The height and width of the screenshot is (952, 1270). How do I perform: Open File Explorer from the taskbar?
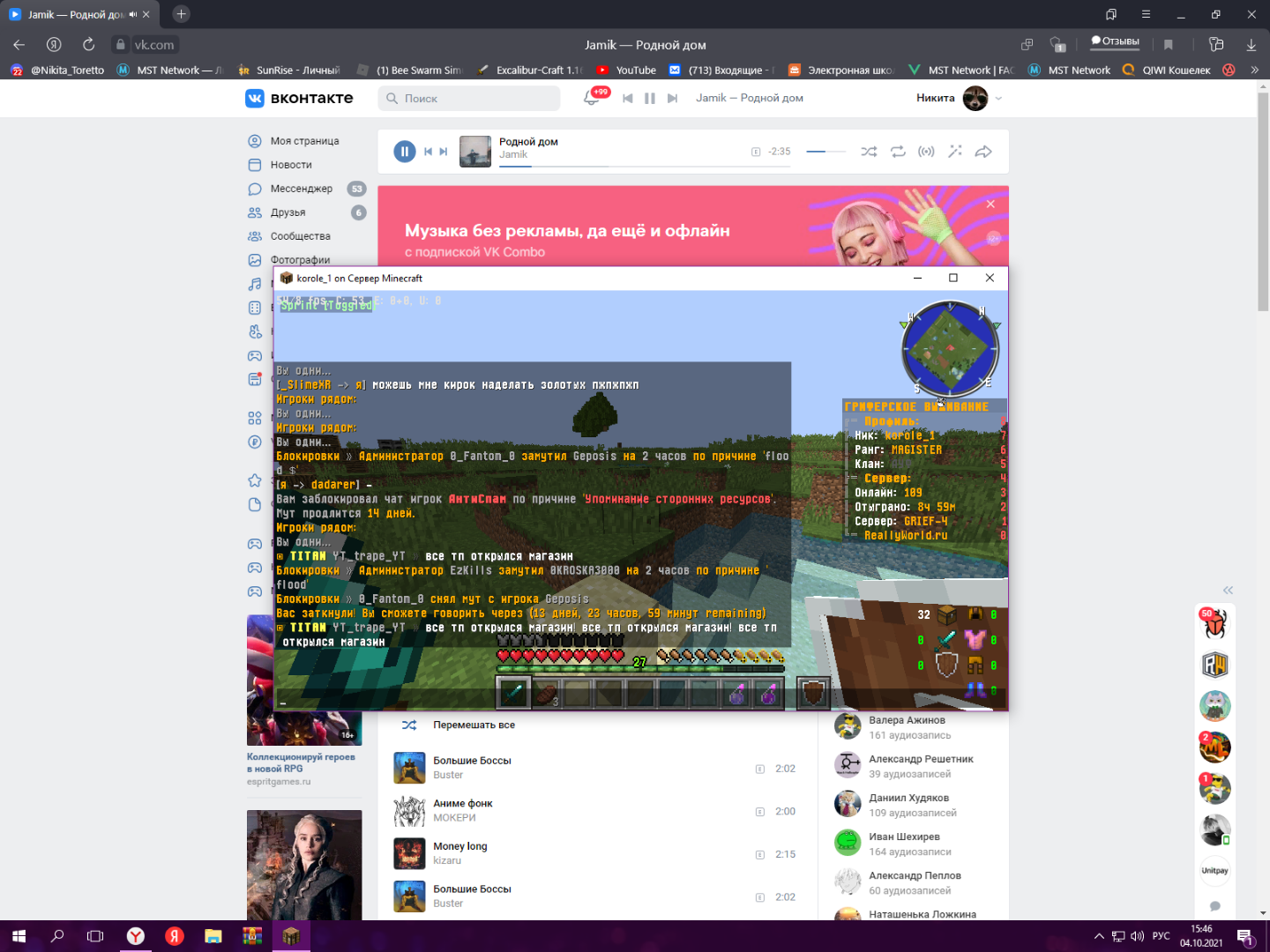pyautogui.click(x=213, y=936)
